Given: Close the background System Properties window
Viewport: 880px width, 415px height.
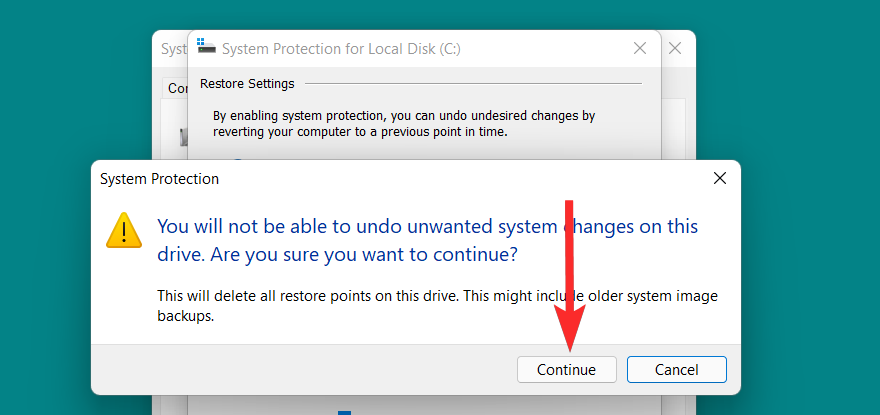Looking at the screenshot, I should point(675,48).
